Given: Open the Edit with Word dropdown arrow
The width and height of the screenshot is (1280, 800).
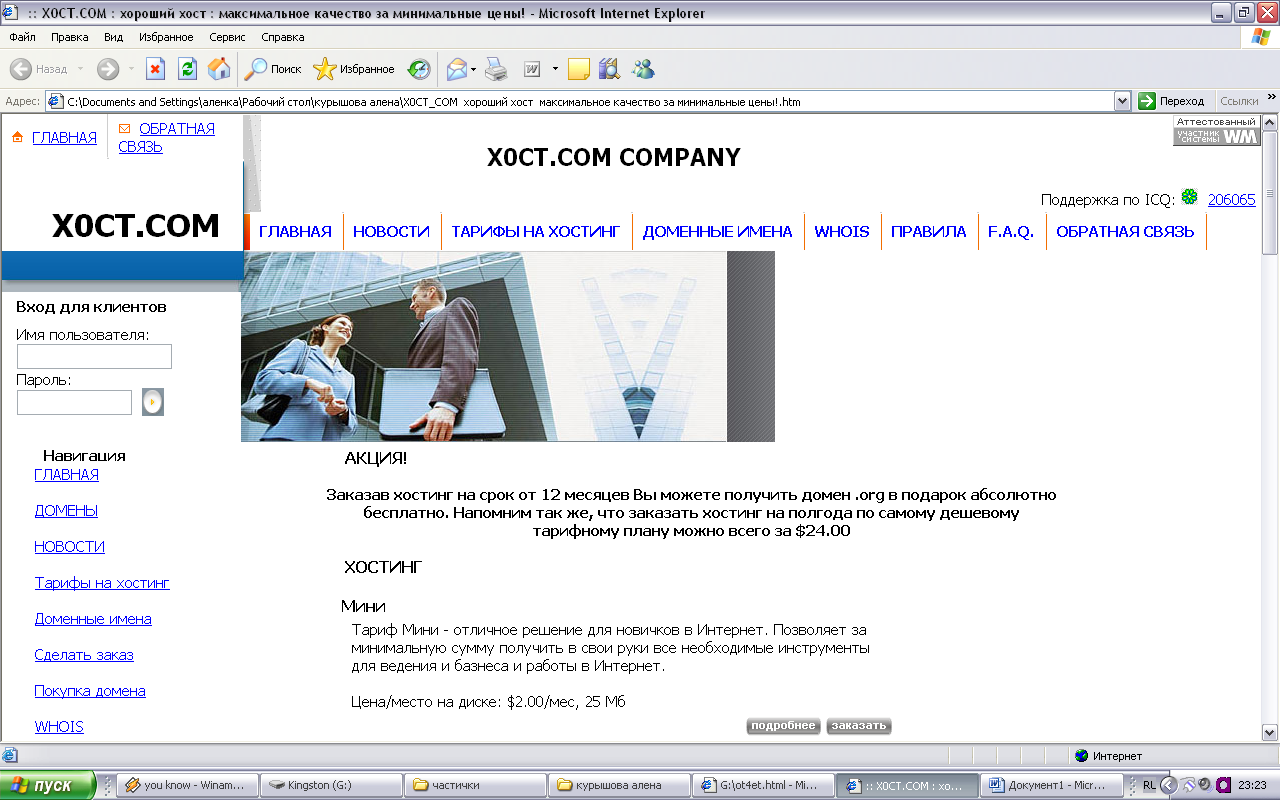Looking at the screenshot, I should coord(555,69).
